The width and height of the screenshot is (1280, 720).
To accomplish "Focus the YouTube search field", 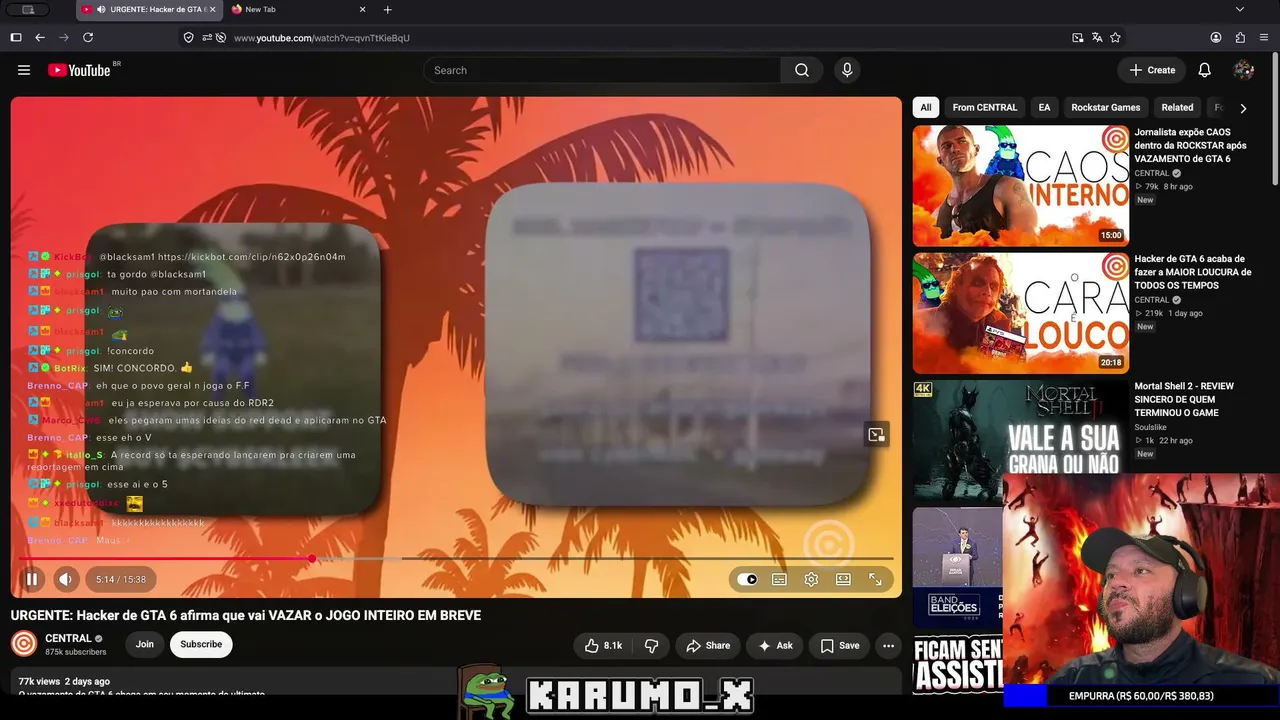I will pyautogui.click(x=602, y=70).
